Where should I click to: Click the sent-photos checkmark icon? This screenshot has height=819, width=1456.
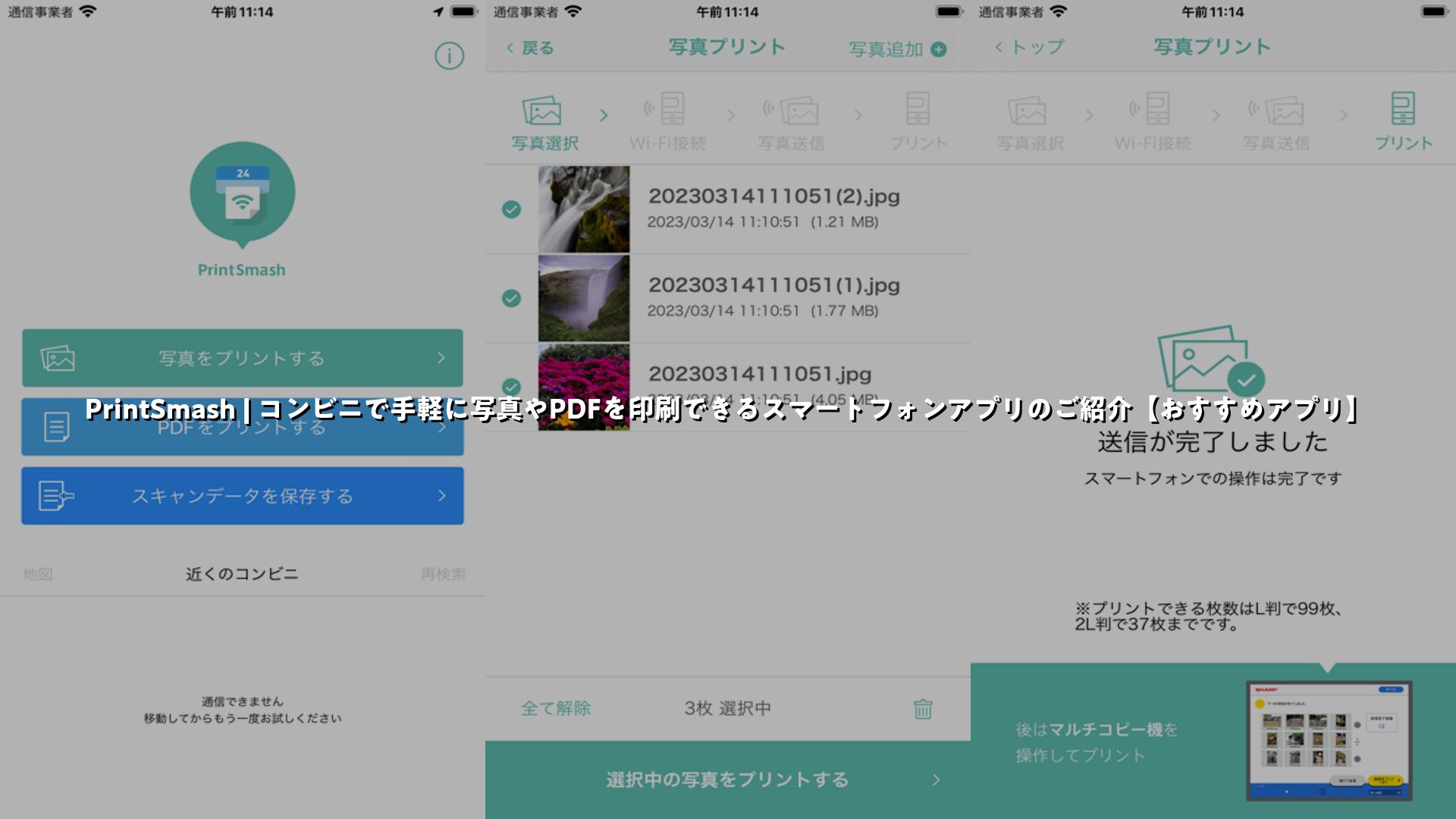pos(1211,360)
